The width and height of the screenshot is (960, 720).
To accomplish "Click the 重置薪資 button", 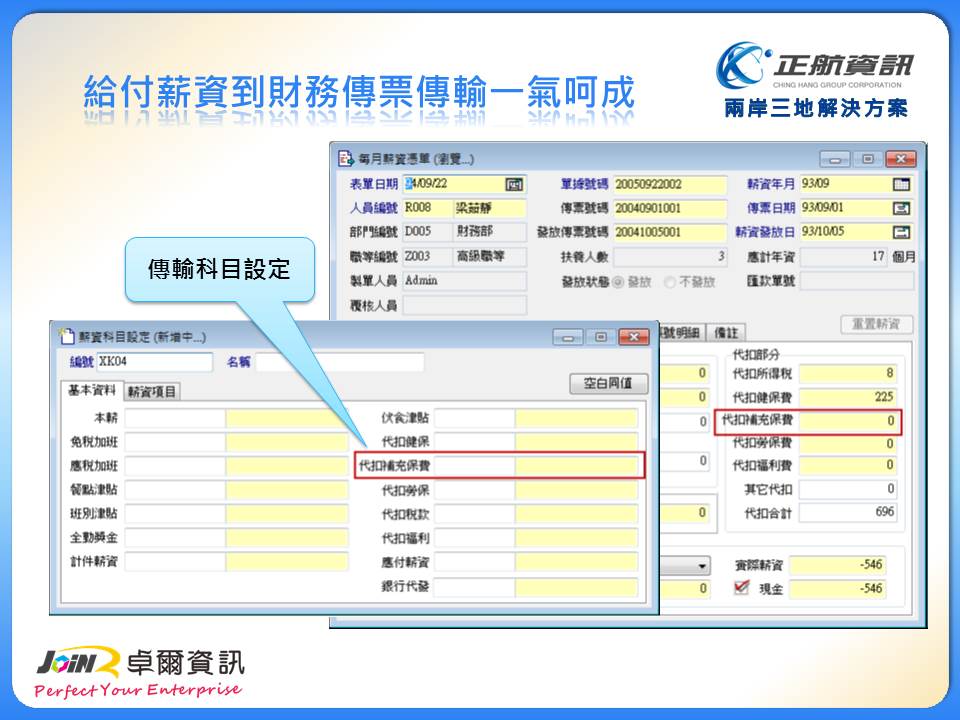I will click(876, 324).
